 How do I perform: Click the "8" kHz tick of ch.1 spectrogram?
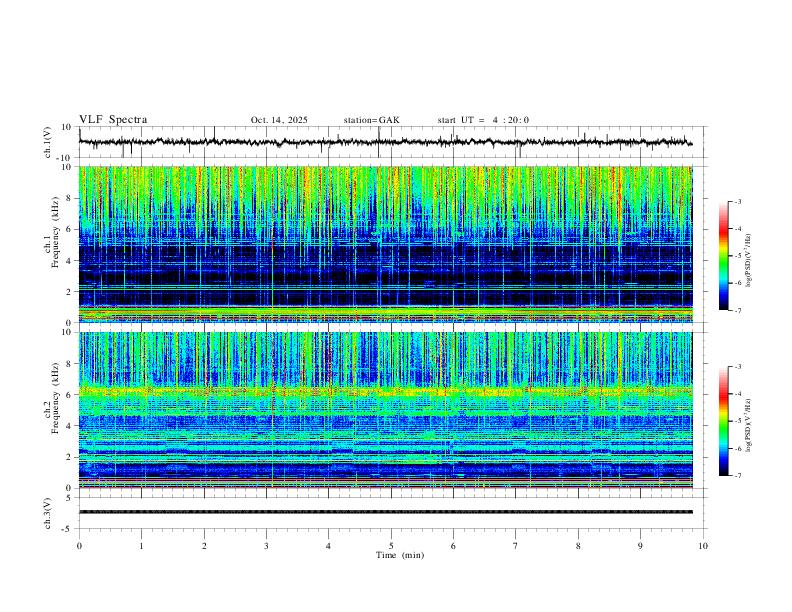pos(69,198)
